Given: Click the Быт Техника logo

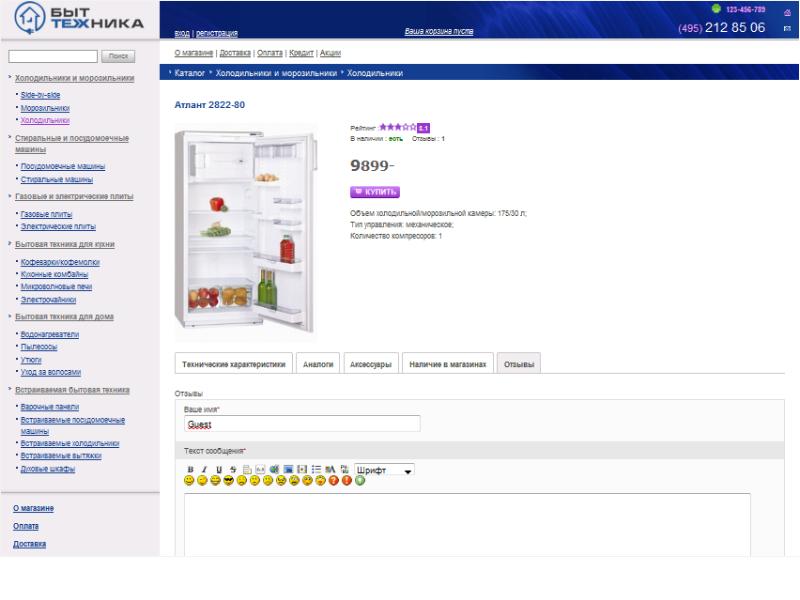Looking at the screenshot, I should pos(79,18).
